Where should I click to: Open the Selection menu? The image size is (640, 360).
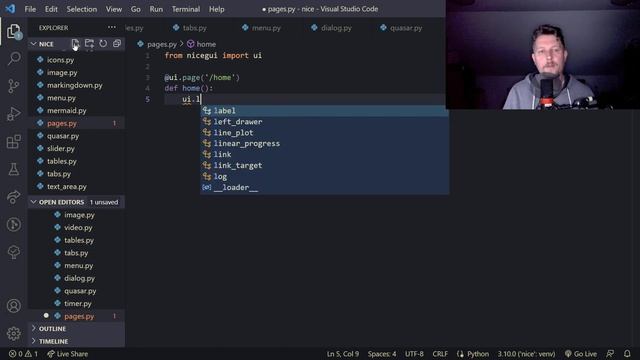pyautogui.click(x=82, y=9)
